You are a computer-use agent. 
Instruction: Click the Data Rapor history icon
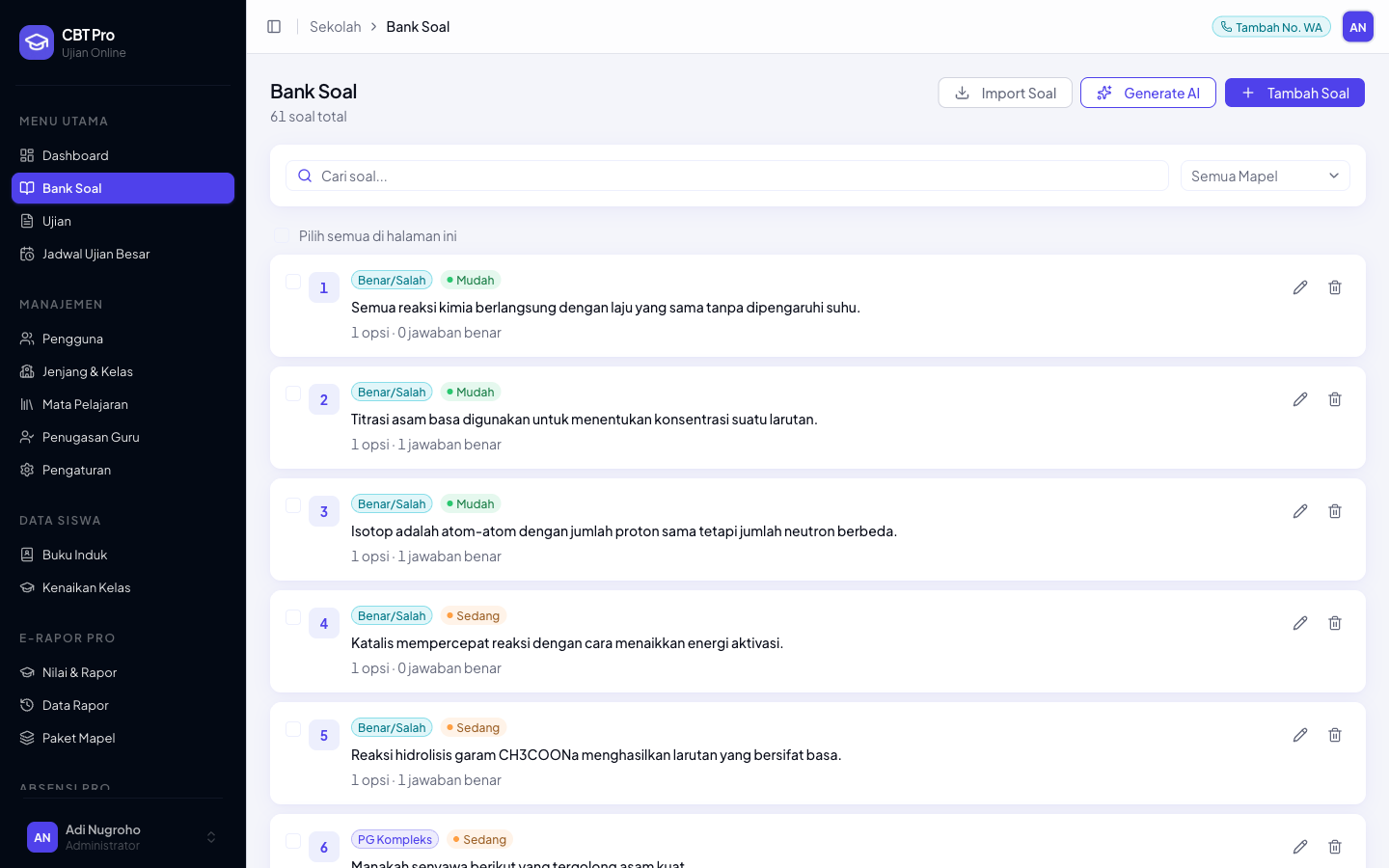27,705
